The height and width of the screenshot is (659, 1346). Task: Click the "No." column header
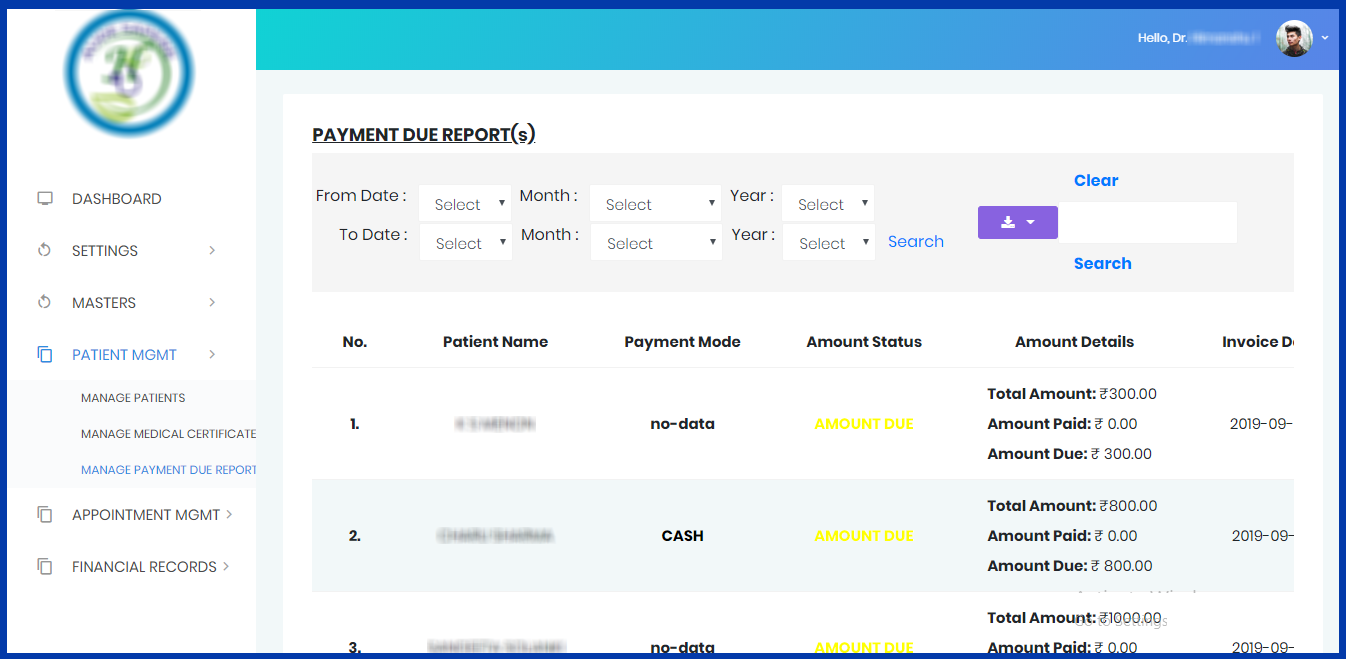[x=355, y=342]
